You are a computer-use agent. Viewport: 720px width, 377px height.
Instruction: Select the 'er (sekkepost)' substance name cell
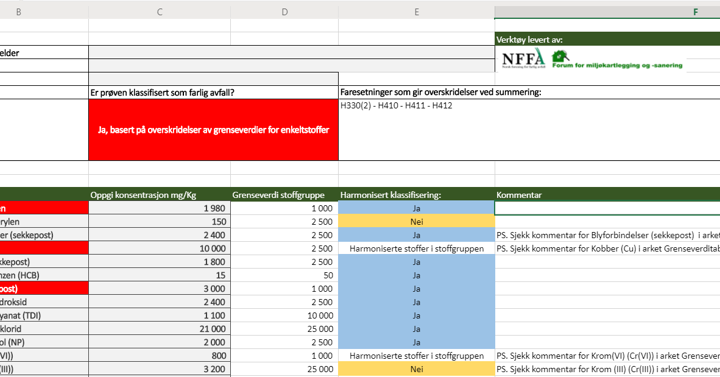pos(44,235)
